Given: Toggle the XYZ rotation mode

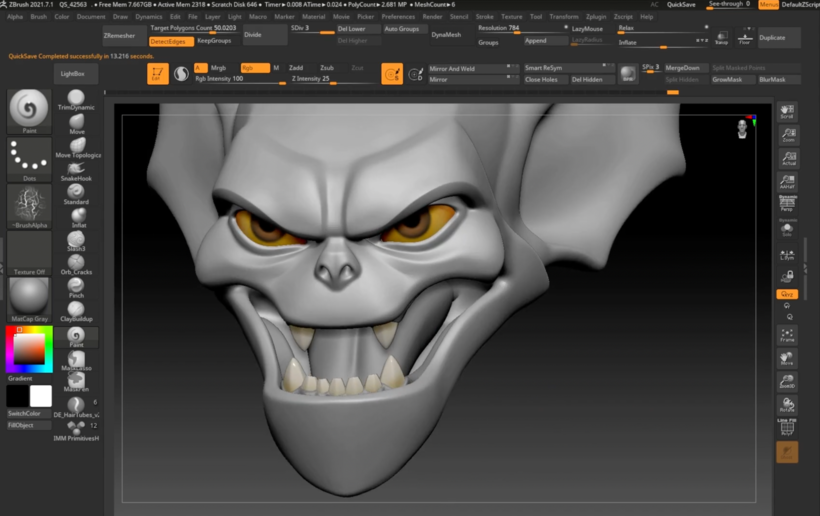Looking at the screenshot, I should click(x=787, y=294).
